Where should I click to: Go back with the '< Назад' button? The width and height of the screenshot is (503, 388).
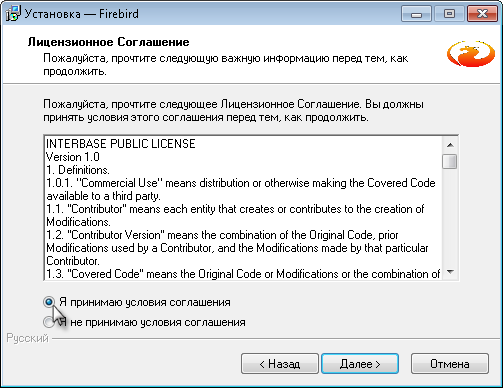280,364
